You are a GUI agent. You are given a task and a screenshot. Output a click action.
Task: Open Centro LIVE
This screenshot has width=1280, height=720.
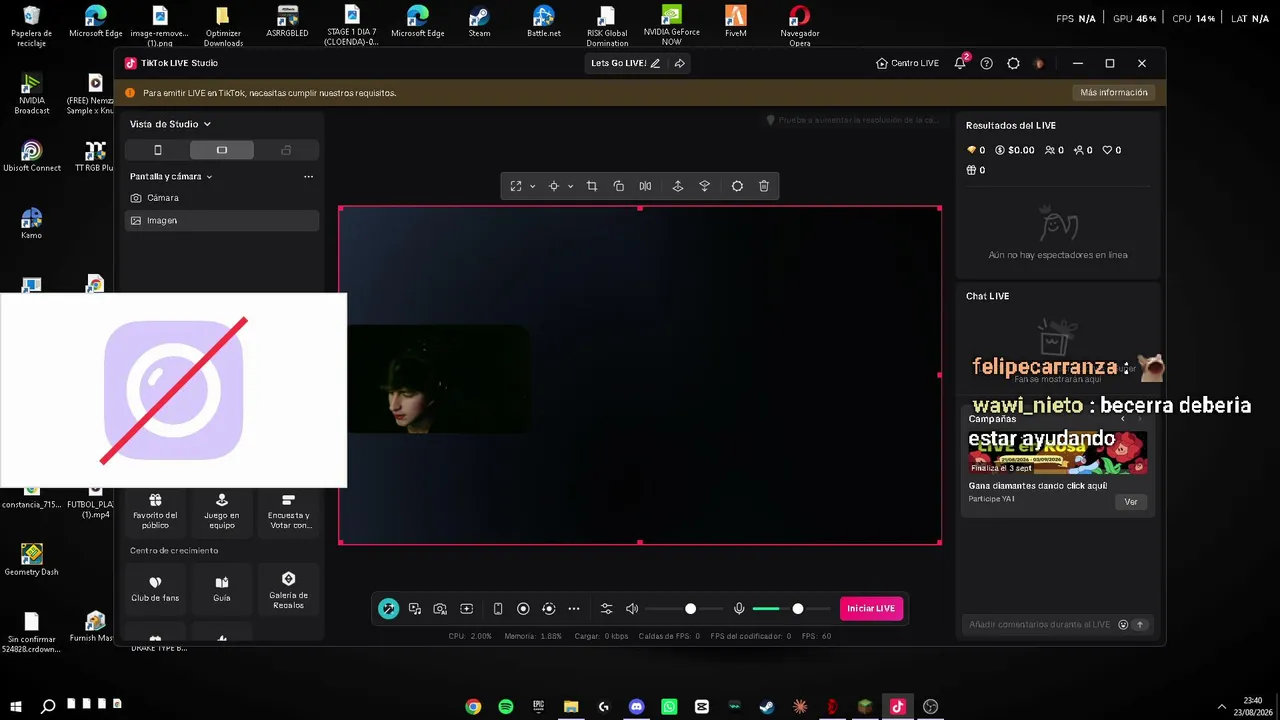(907, 63)
